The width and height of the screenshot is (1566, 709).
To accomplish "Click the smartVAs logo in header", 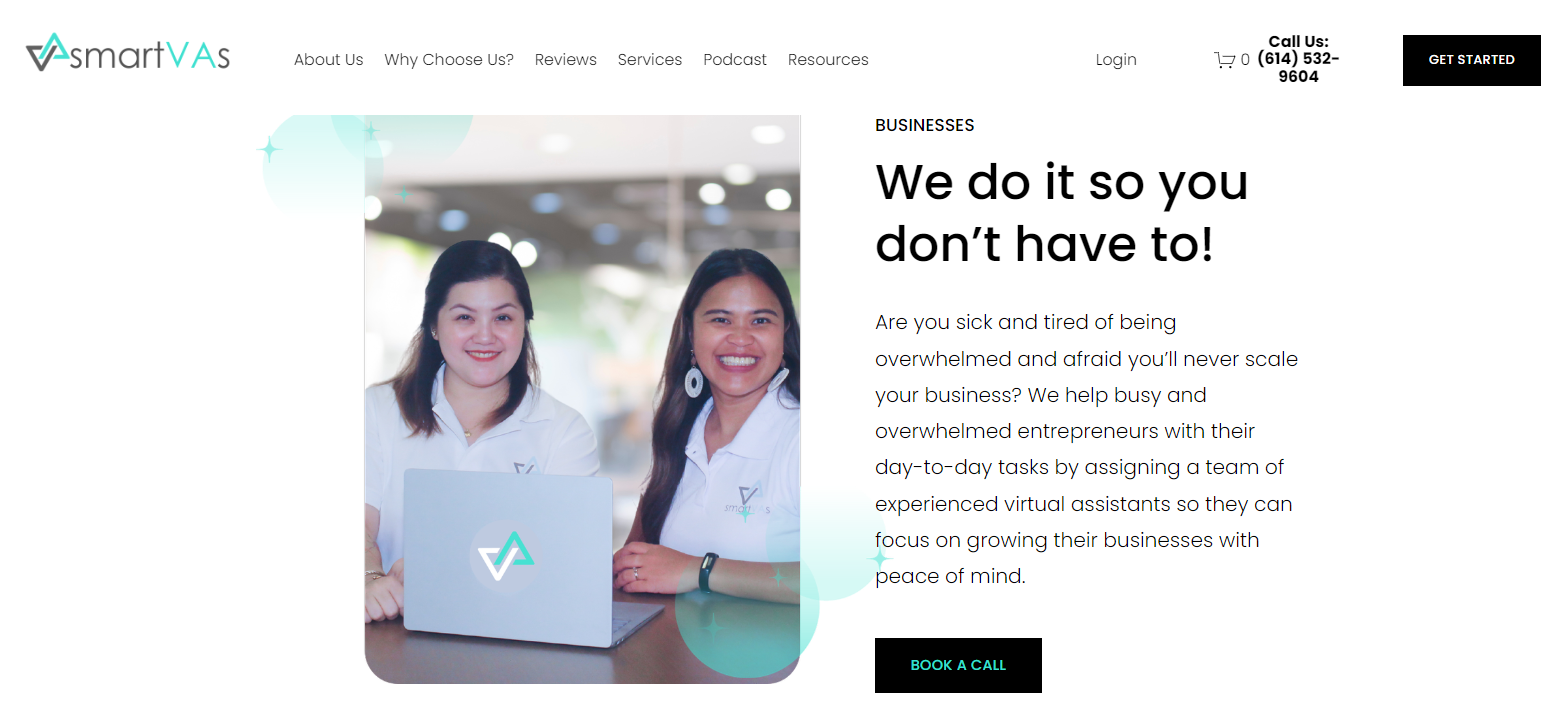I will click(128, 53).
